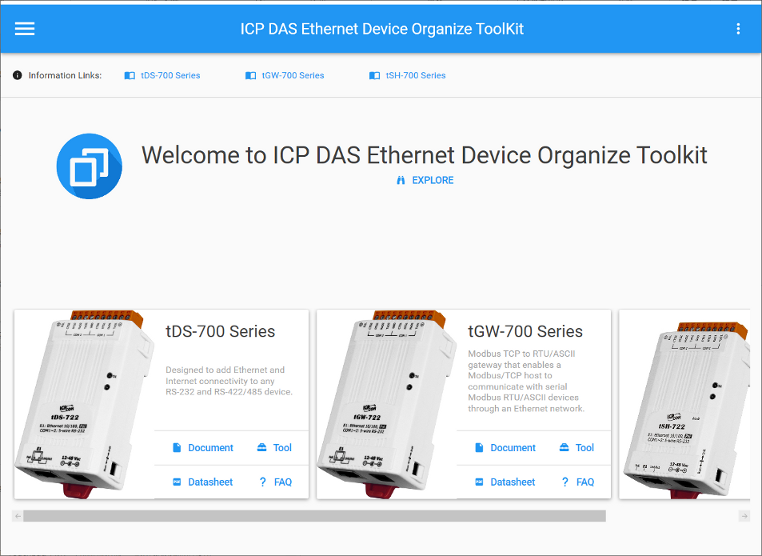
Task: Click the binoculars icon next to EXPLORE
Action: [400, 180]
